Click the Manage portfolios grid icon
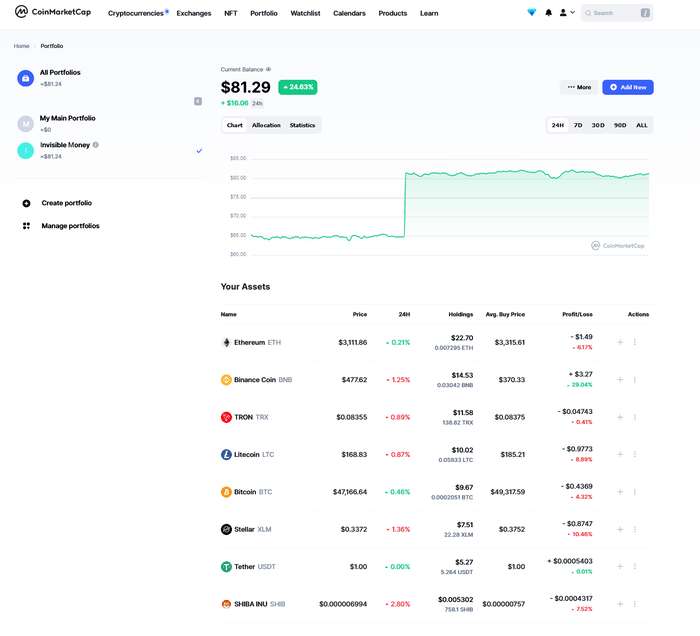The height and width of the screenshot is (636, 700). click(x=26, y=226)
